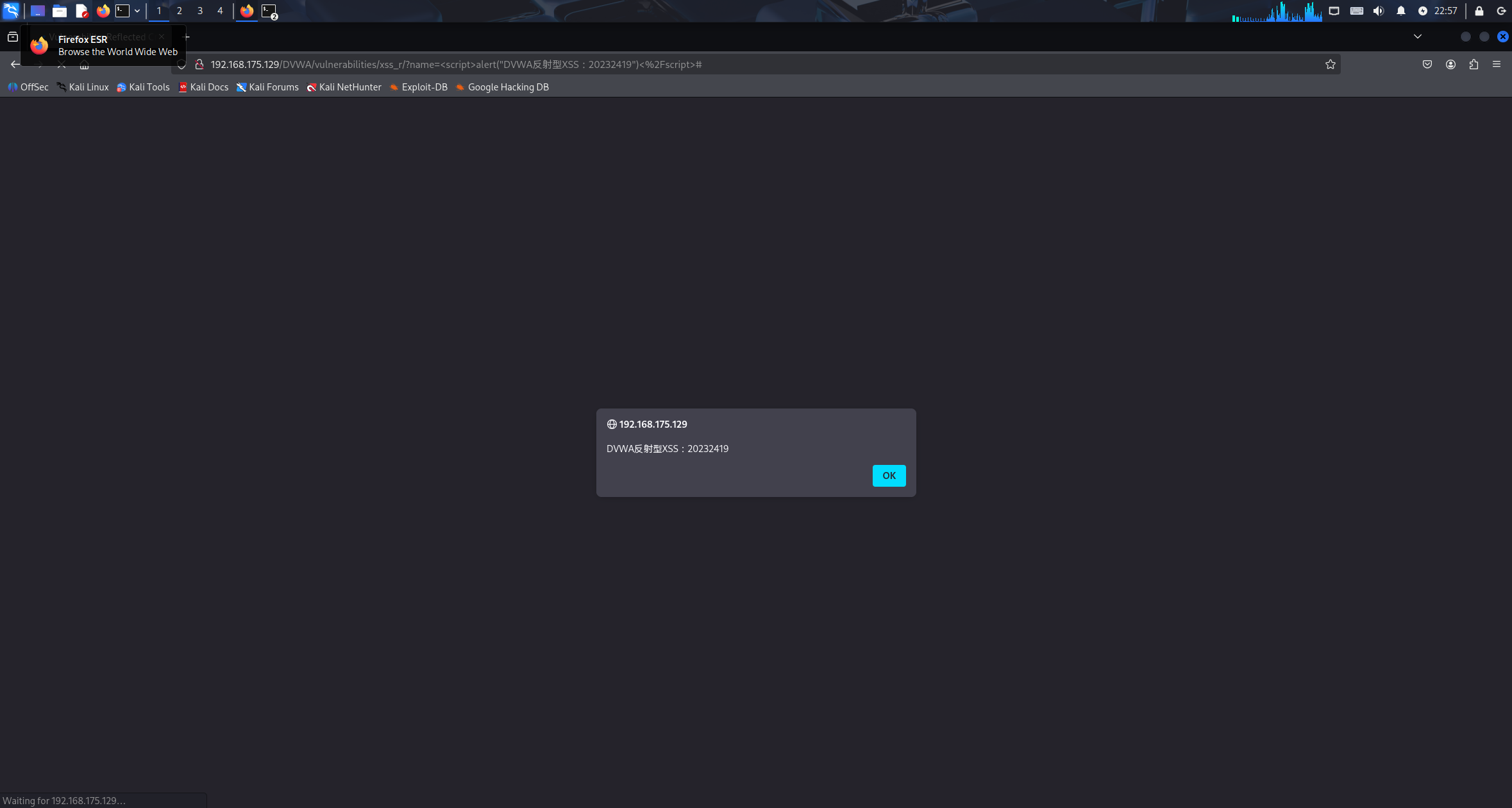The height and width of the screenshot is (808, 1512).
Task: Go back to the previous page
Action: coord(15,64)
